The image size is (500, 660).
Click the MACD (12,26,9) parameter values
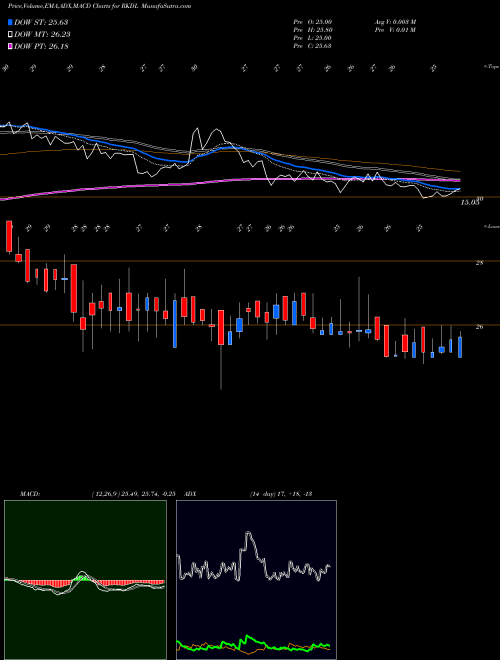[x=133, y=494]
